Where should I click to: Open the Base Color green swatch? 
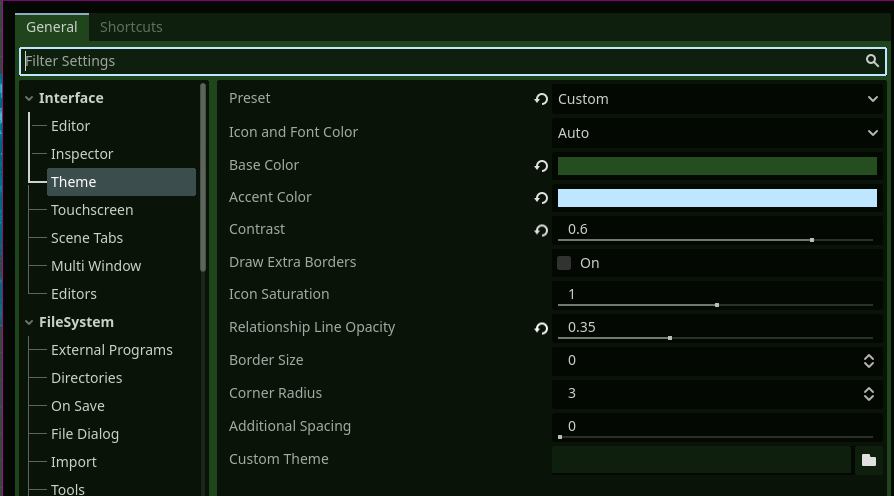pos(716,166)
